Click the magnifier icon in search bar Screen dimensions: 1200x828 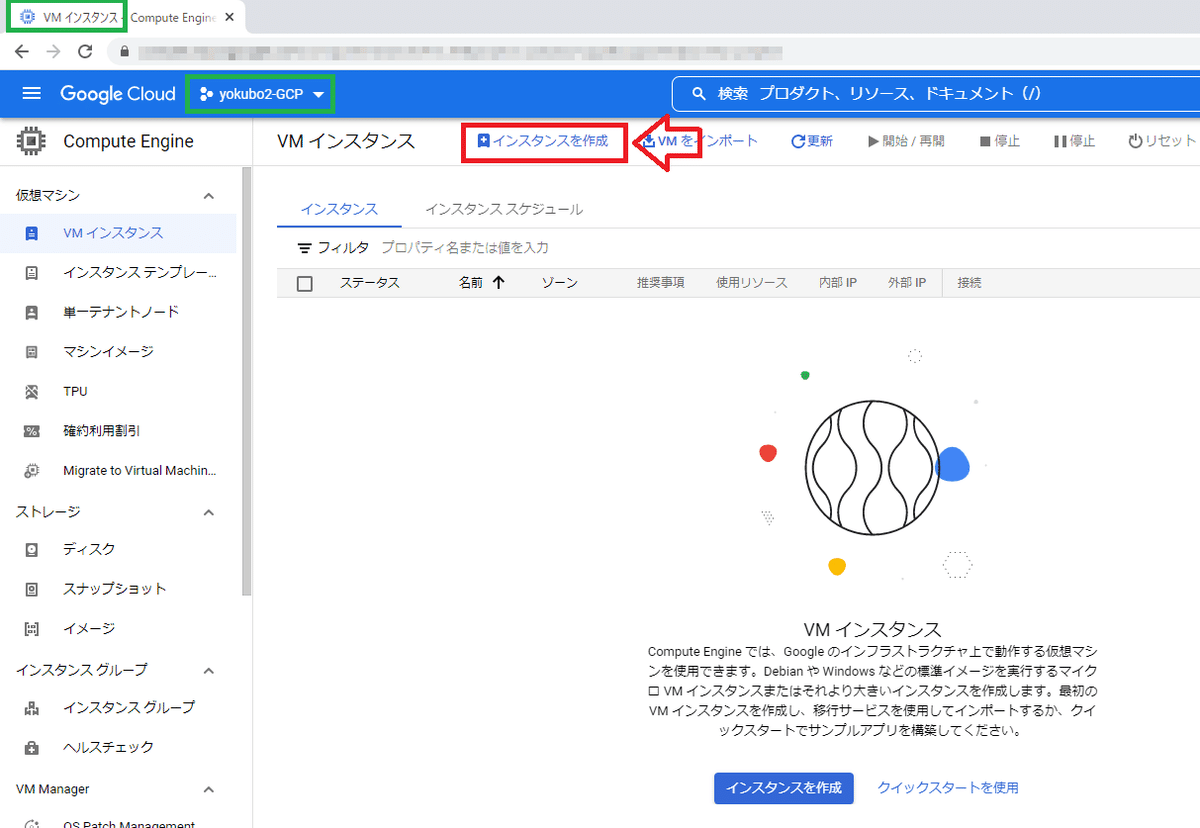coord(699,94)
